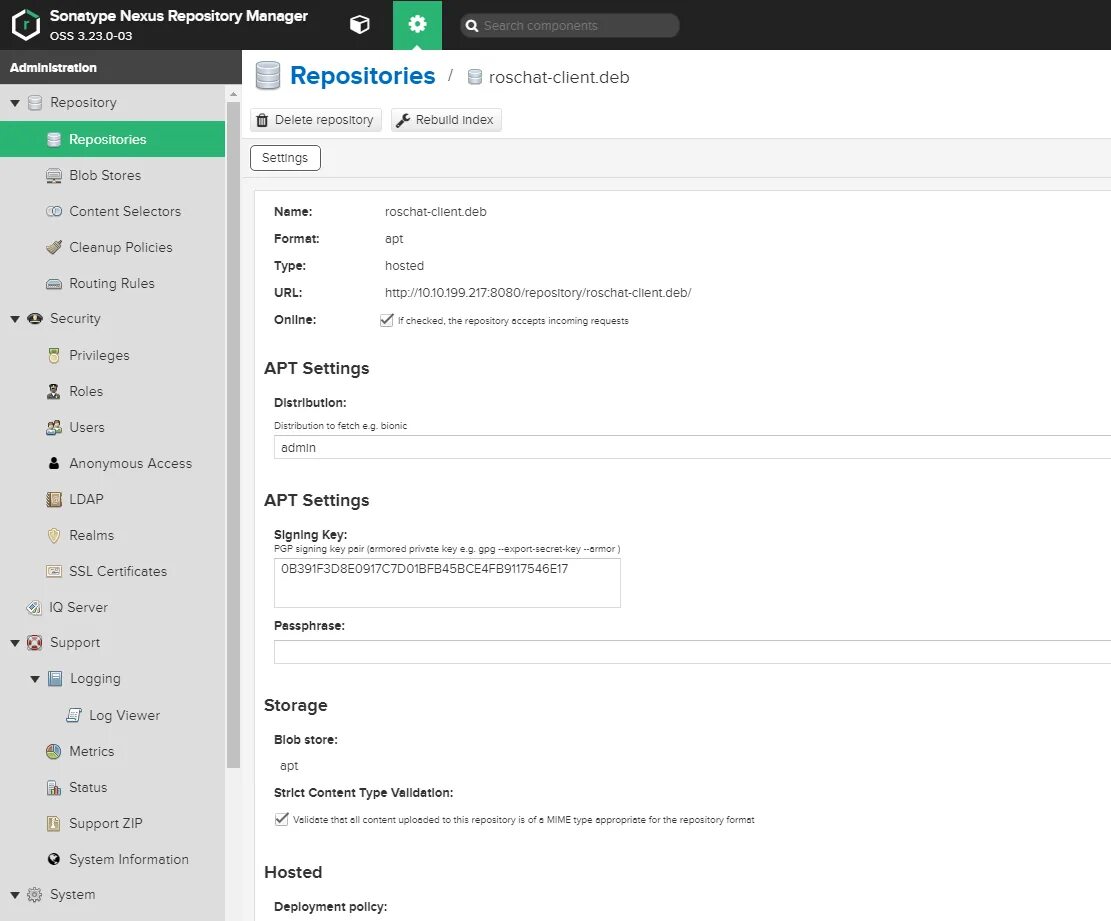Image resolution: width=1111 pixels, height=921 pixels.
Task: Click the Support ZIP archive icon
Action: (x=54, y=823)
